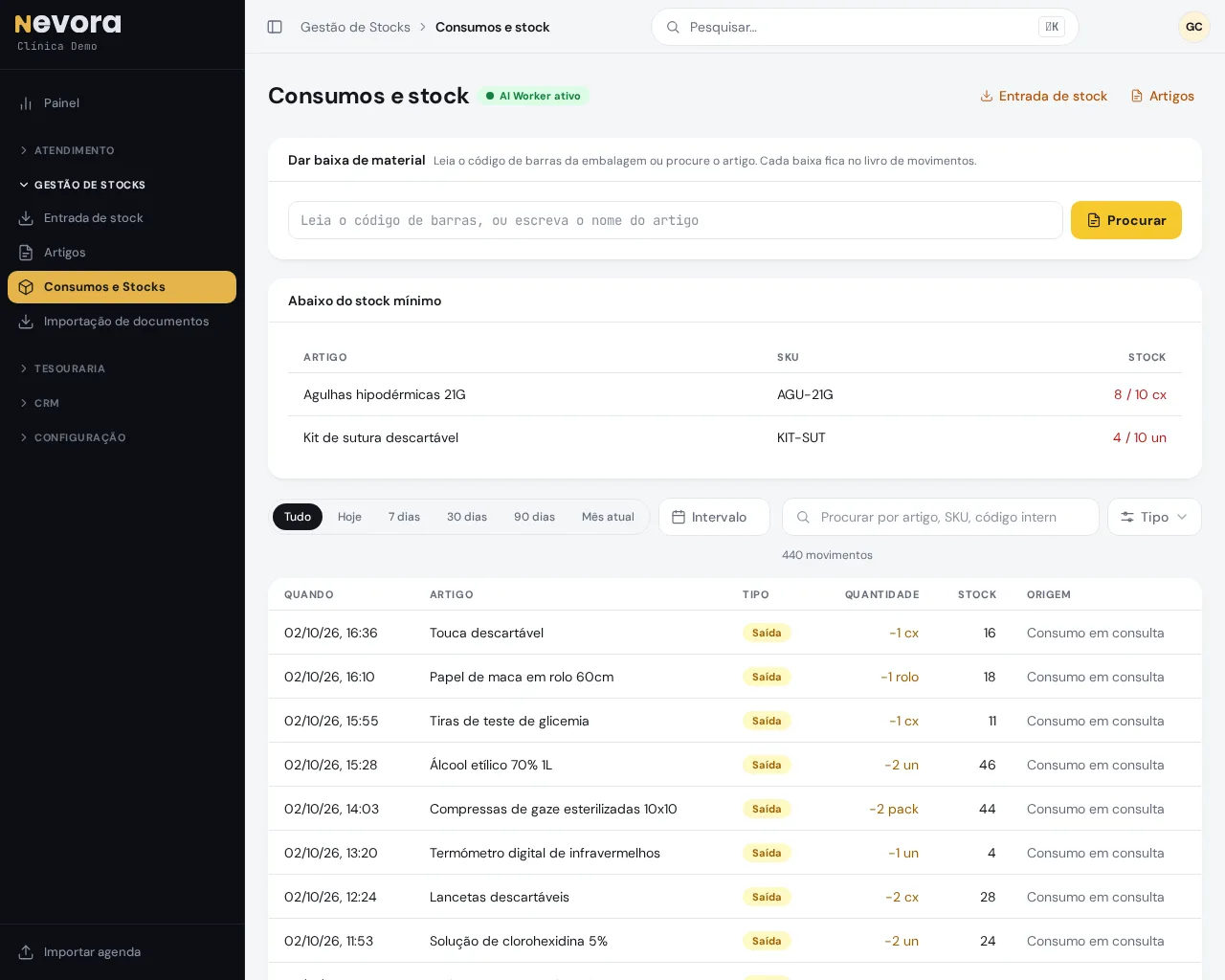Open the Intervalo date range picker
Screen dimensions: 1225x980
pos(714,517)
